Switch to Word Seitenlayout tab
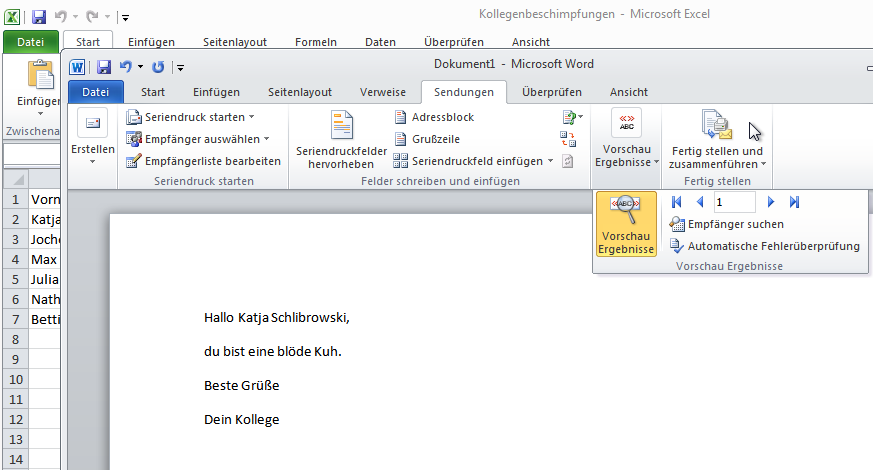Viewport: 873px width, 470px height. click(x=300, y=92)
